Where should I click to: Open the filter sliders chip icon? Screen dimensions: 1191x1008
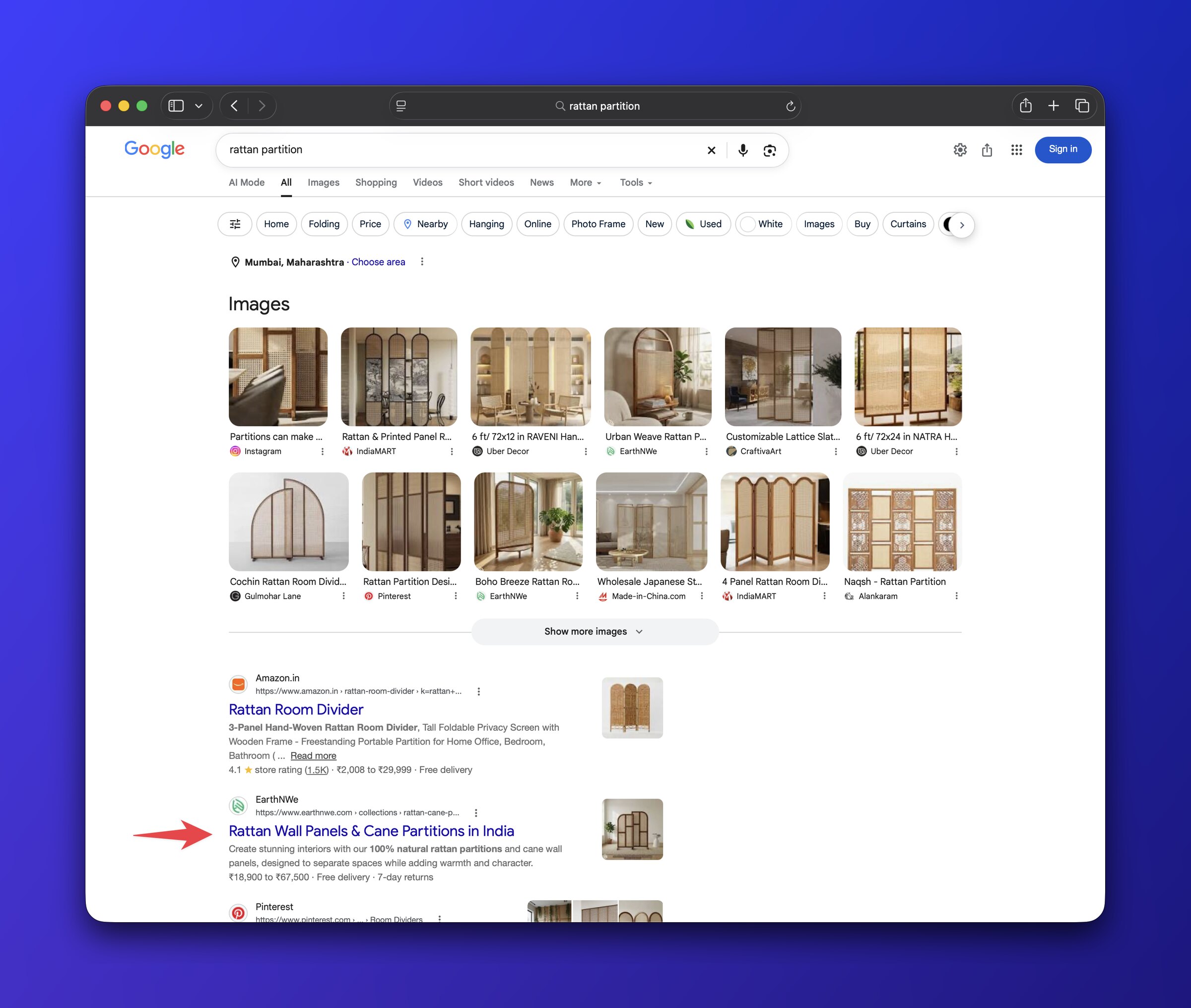[x=235, y=224]
